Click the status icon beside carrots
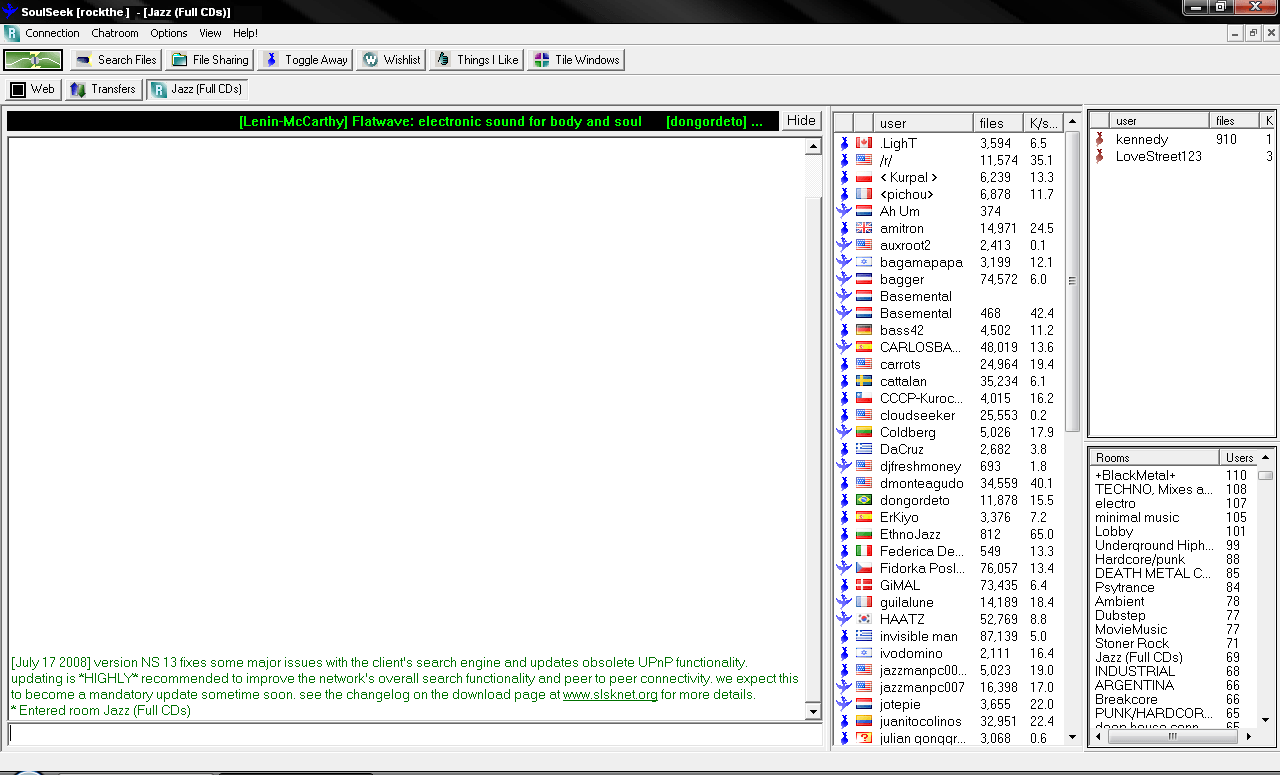The image size is (1280, 775). pyautogui.click(x=844, y=364)
